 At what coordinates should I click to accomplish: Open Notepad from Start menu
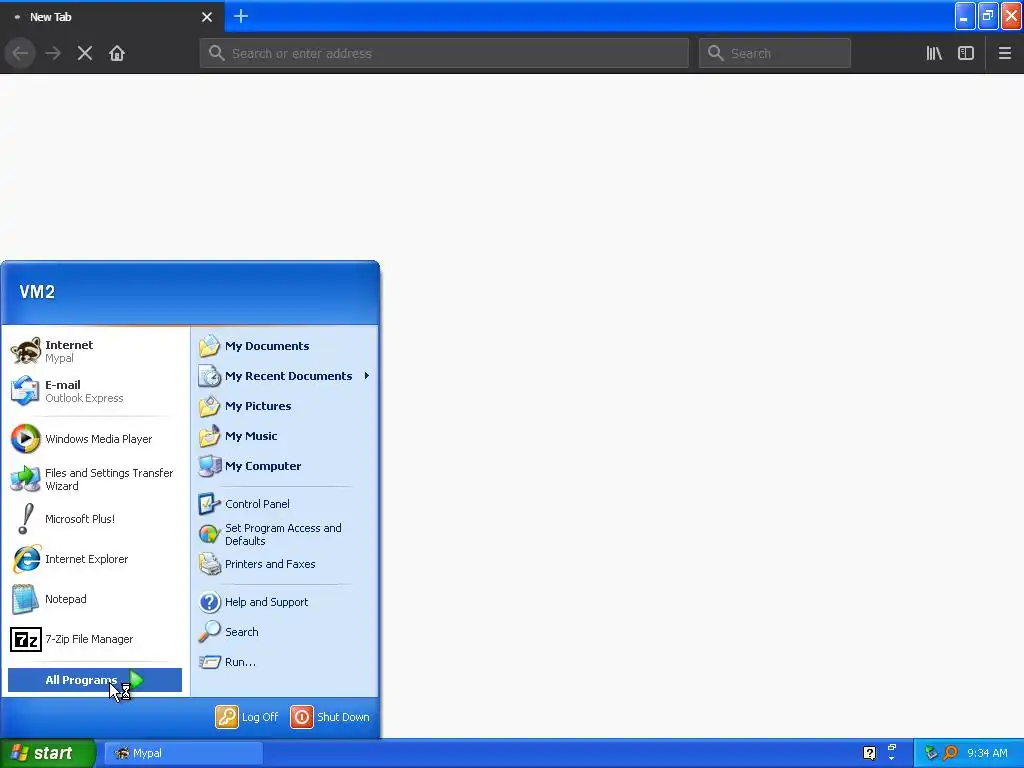[x=95, y=599]
